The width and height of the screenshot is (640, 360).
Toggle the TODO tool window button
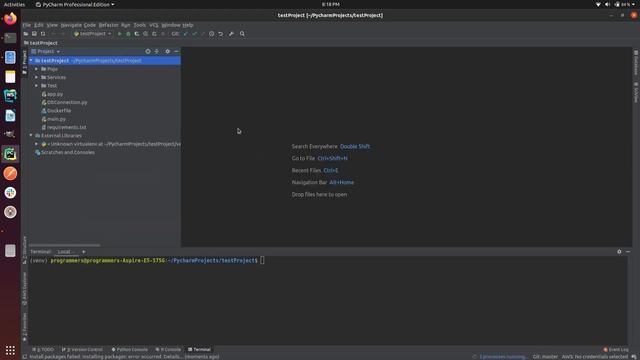pyautogui.click(x=43, y=349)
